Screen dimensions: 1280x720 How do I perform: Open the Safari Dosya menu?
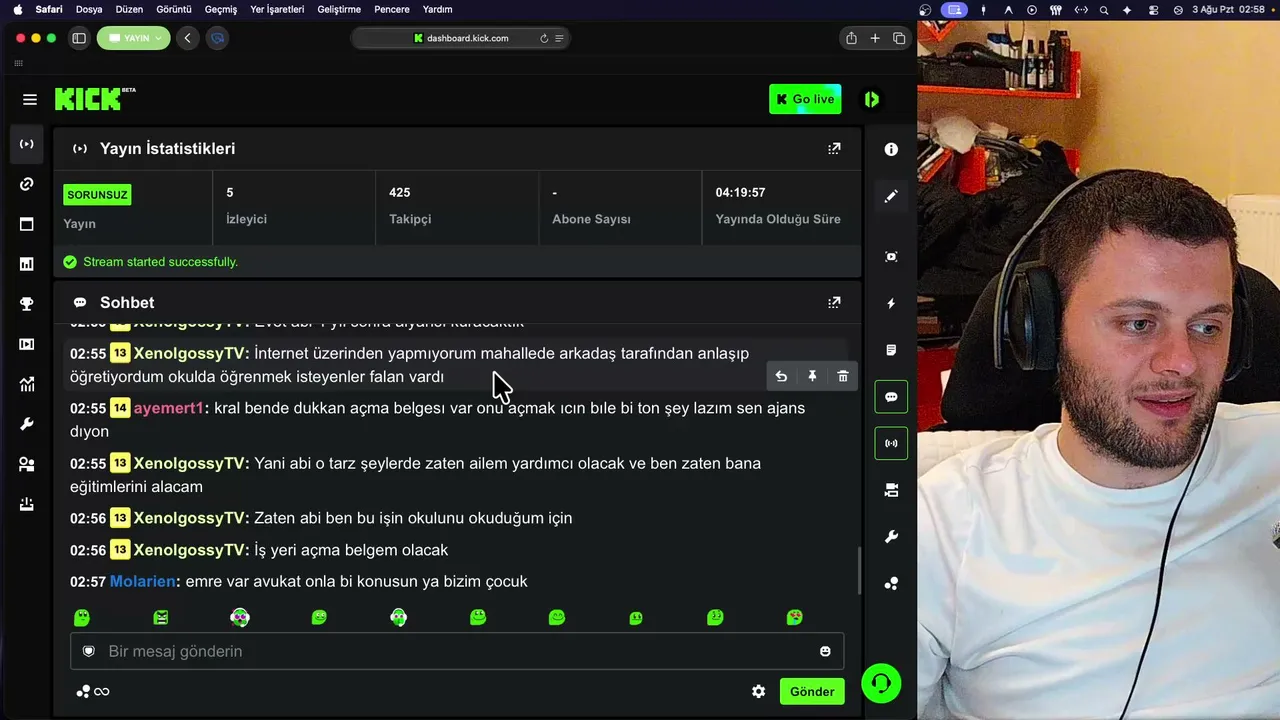(89, 9)
